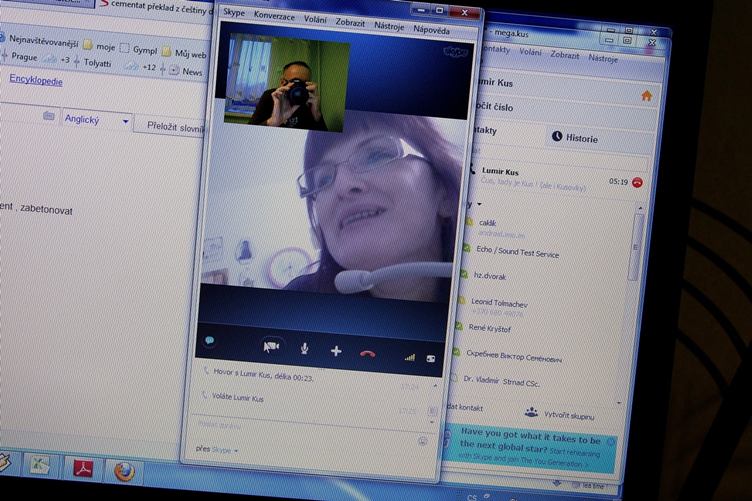End the Lumir Kus call from the contacts panel
This screenshot has height=501, width=752.
tap(637, 183)
